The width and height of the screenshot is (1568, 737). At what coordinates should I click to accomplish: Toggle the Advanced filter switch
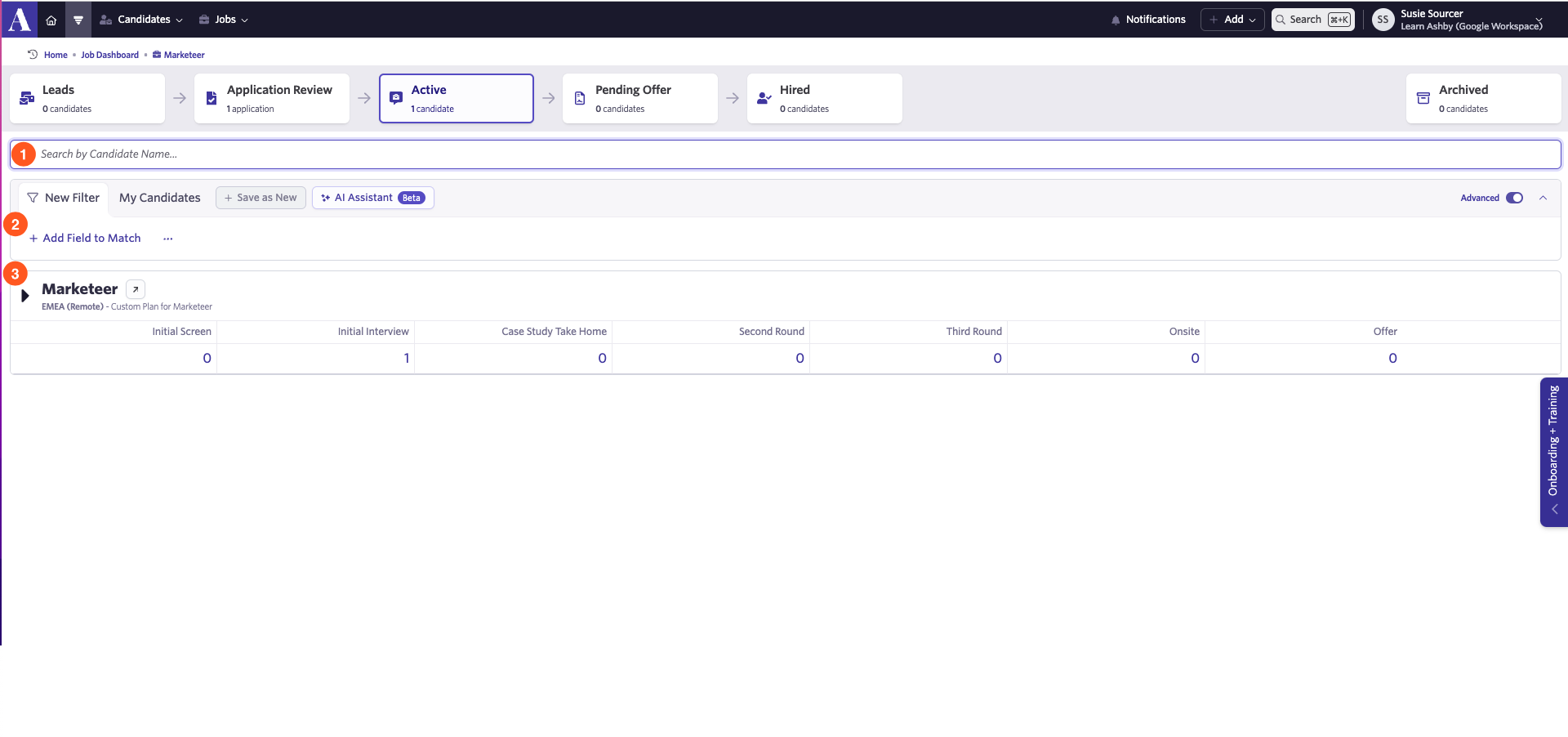pyautogui.click(x=1514, y=198)
